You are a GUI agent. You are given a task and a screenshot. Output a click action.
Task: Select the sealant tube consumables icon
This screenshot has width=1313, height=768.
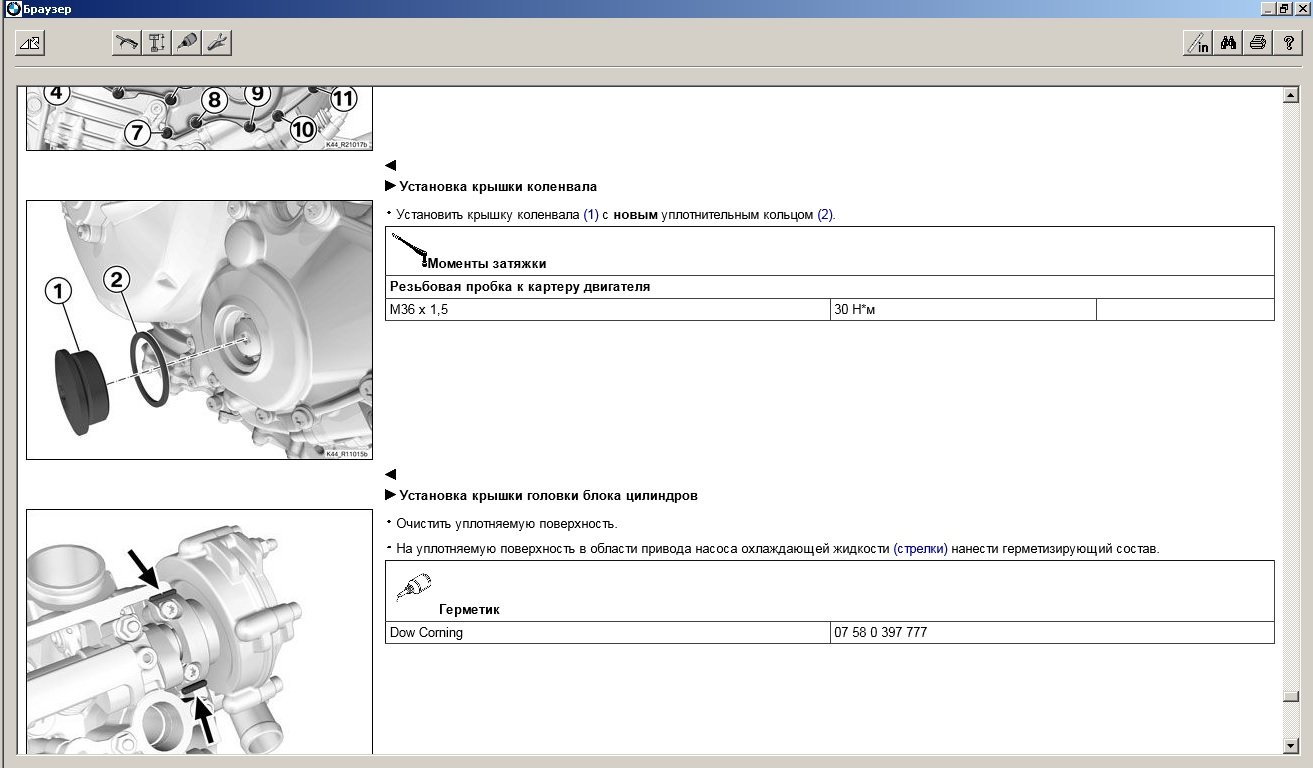click(187, 43)
